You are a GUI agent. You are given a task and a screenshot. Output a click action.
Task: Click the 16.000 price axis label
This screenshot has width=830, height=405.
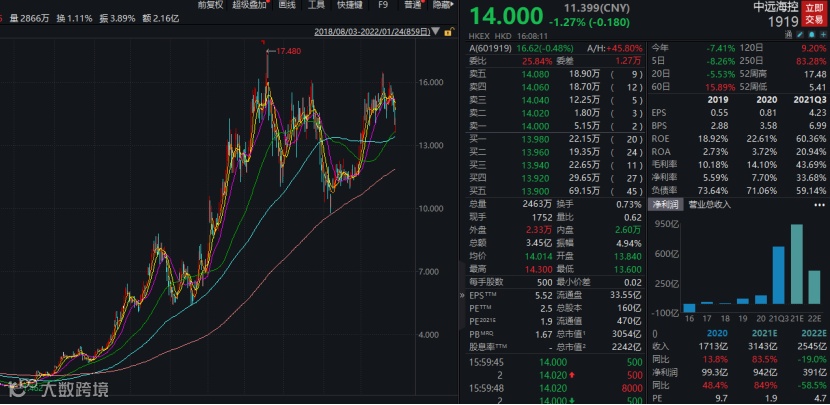tap(432, 83)
